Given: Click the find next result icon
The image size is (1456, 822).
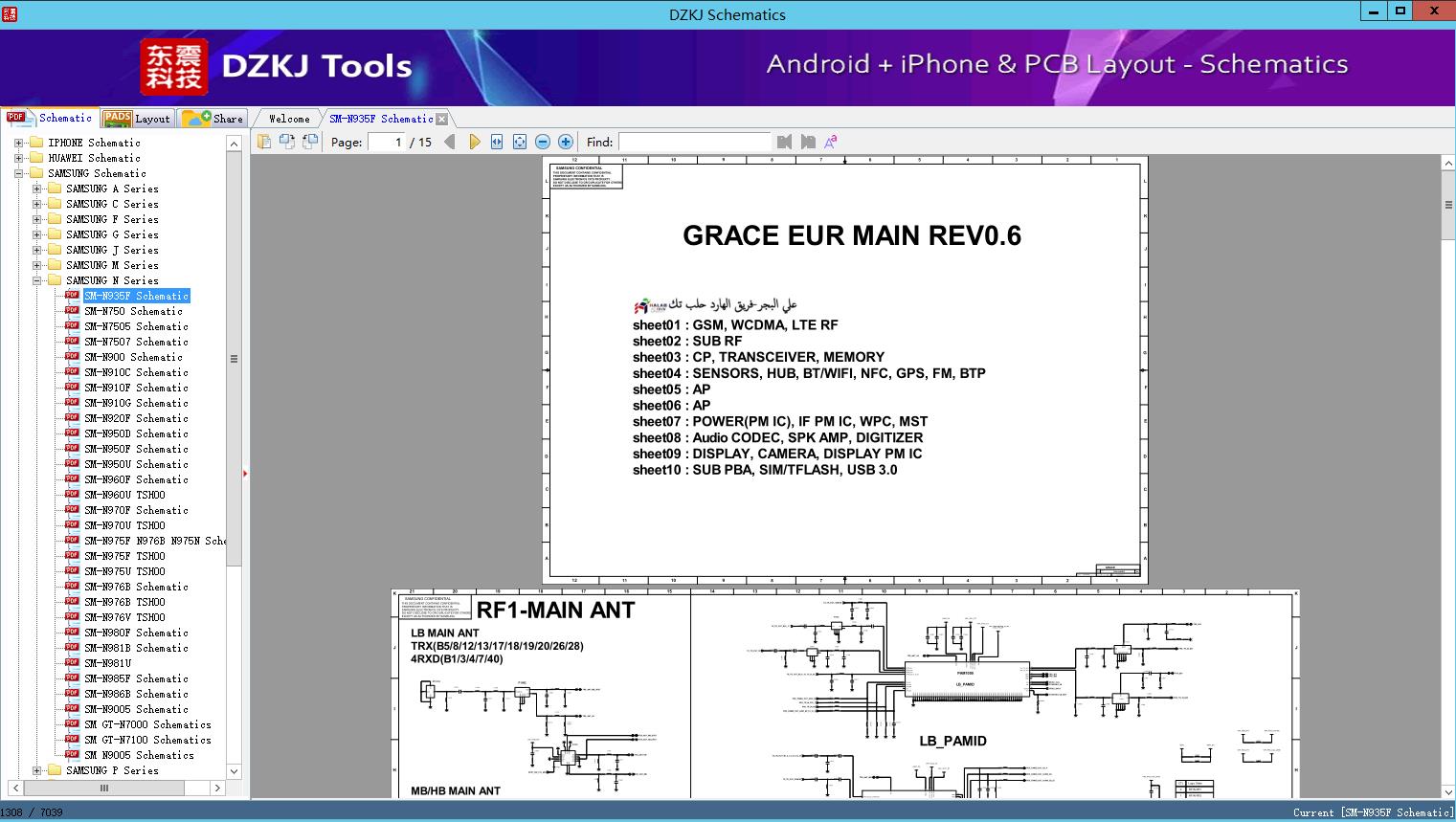Looking at the screenshot, I should (808, 142).
